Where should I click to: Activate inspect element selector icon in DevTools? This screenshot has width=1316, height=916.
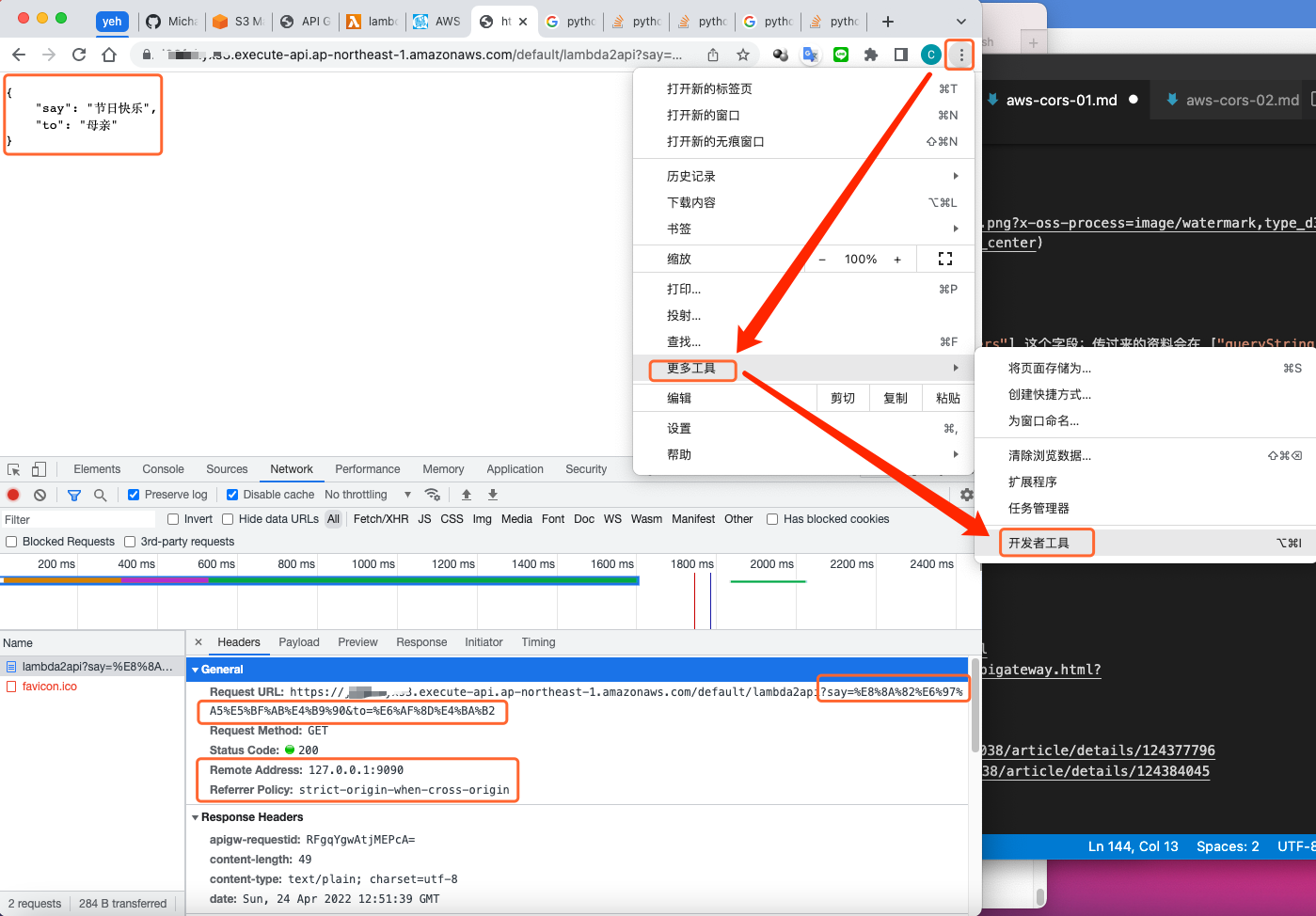point(14,469)
